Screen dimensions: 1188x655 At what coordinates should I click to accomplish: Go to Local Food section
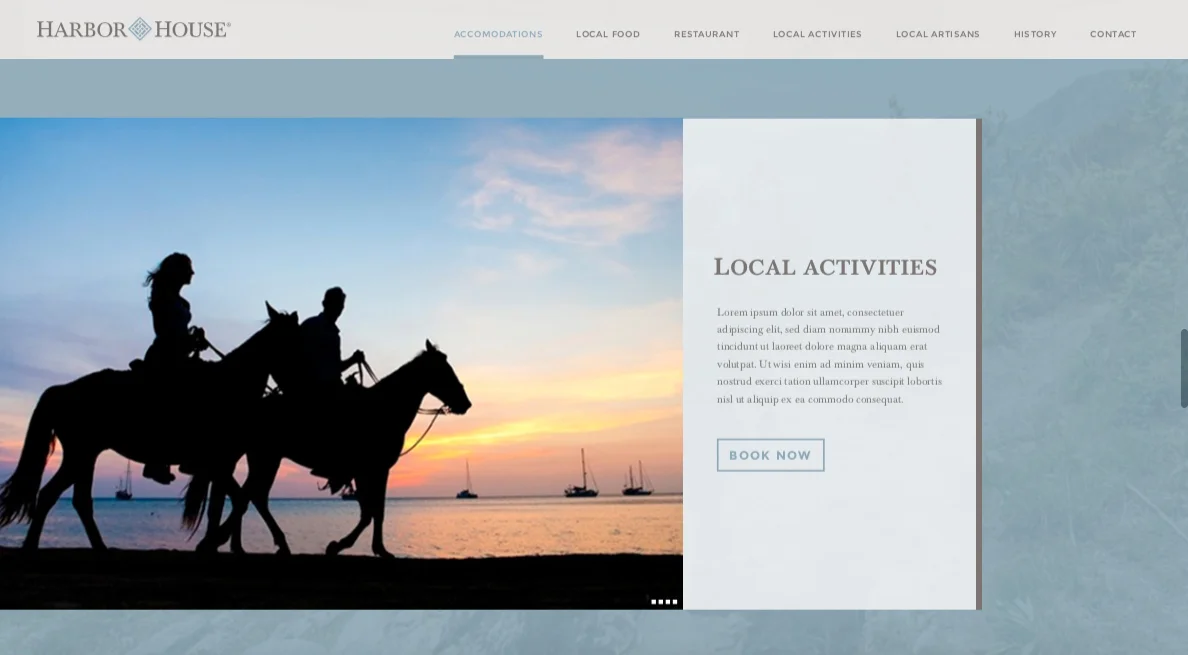tap(608, 34)
